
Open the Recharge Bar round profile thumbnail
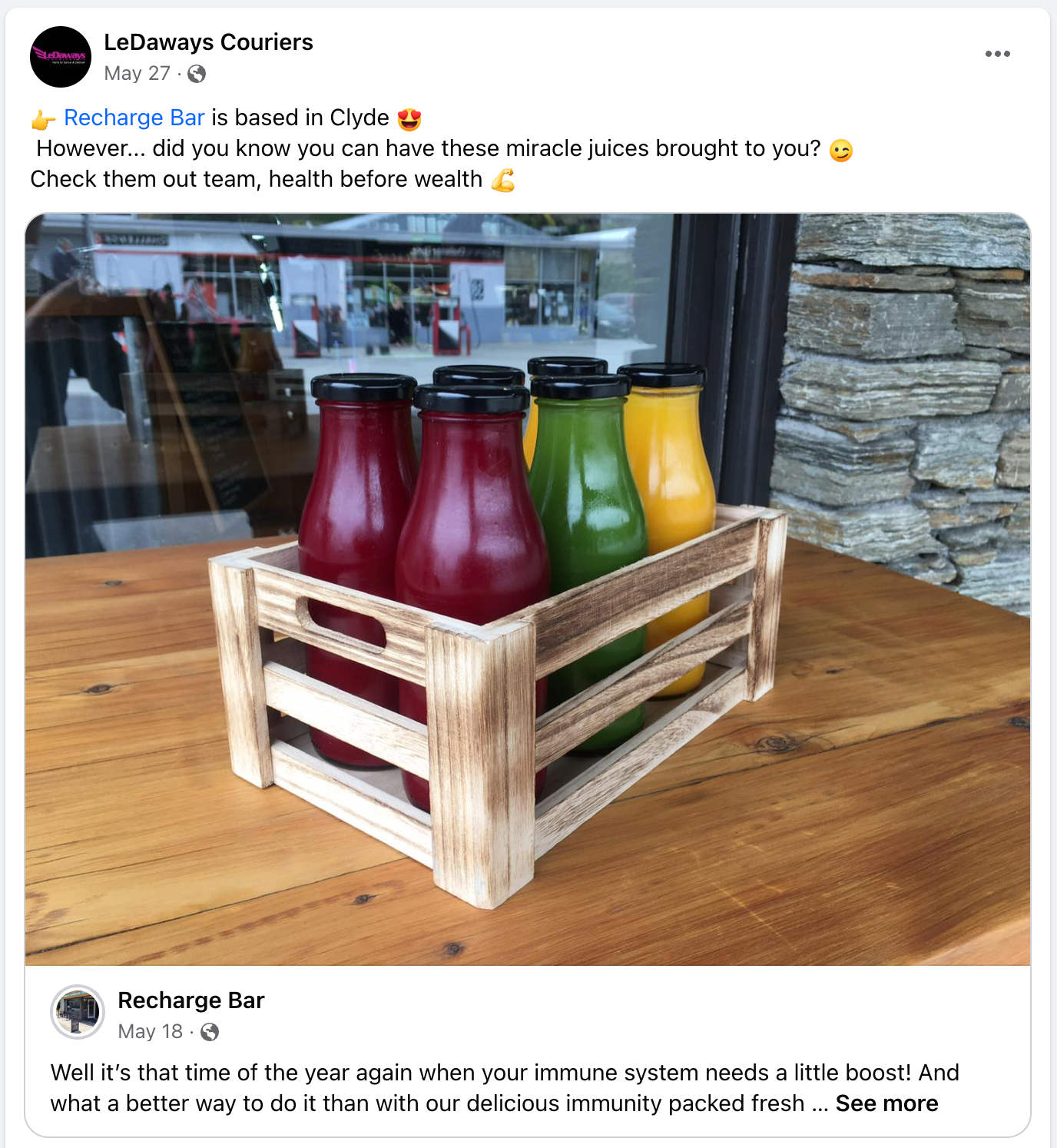[x=78, y=1012]
